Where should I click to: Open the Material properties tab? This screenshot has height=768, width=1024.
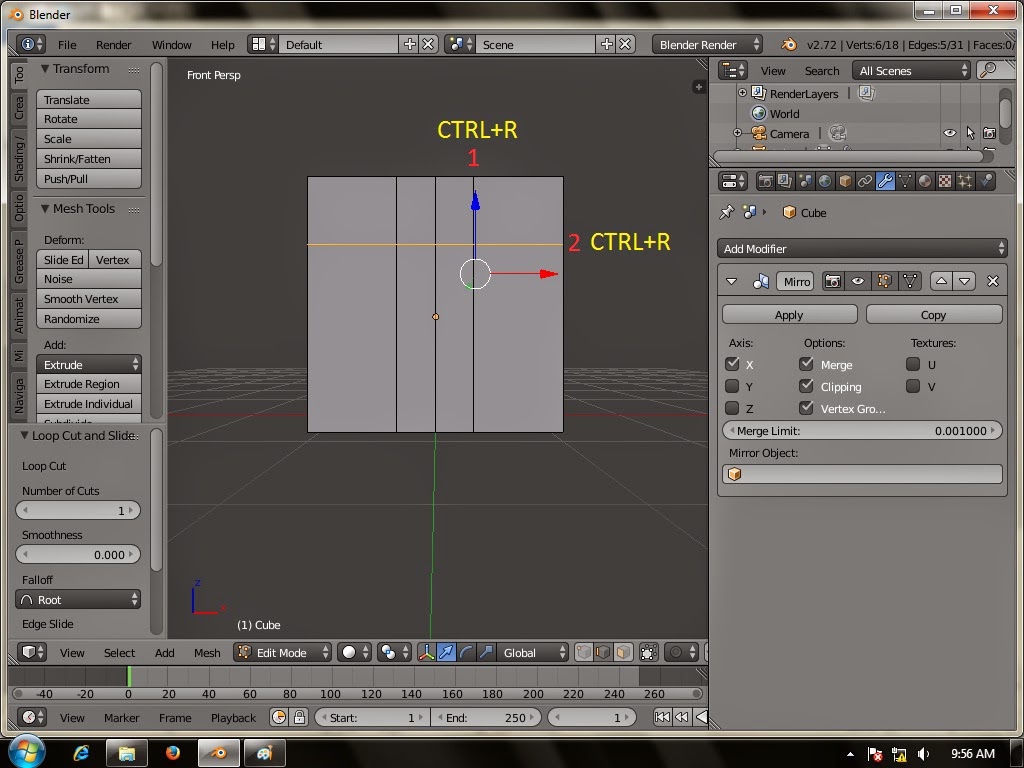(925, 181)
